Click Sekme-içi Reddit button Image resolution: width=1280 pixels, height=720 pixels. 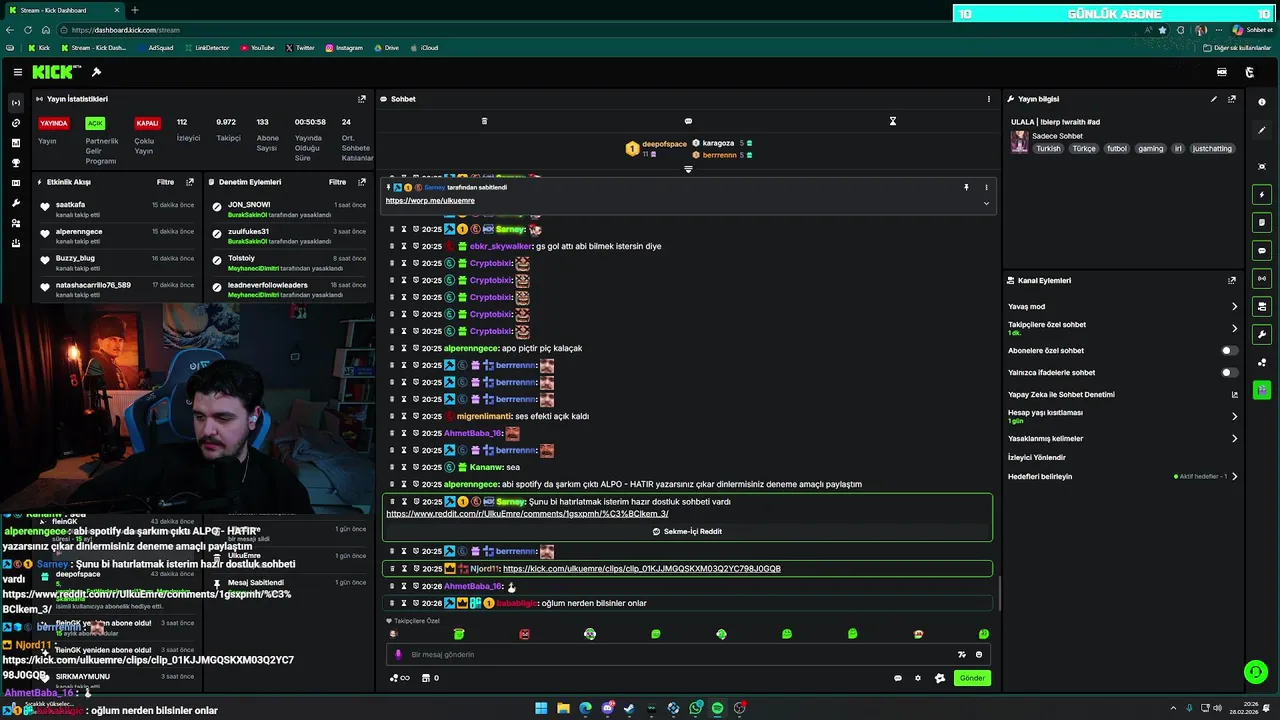tap(687, 532)
